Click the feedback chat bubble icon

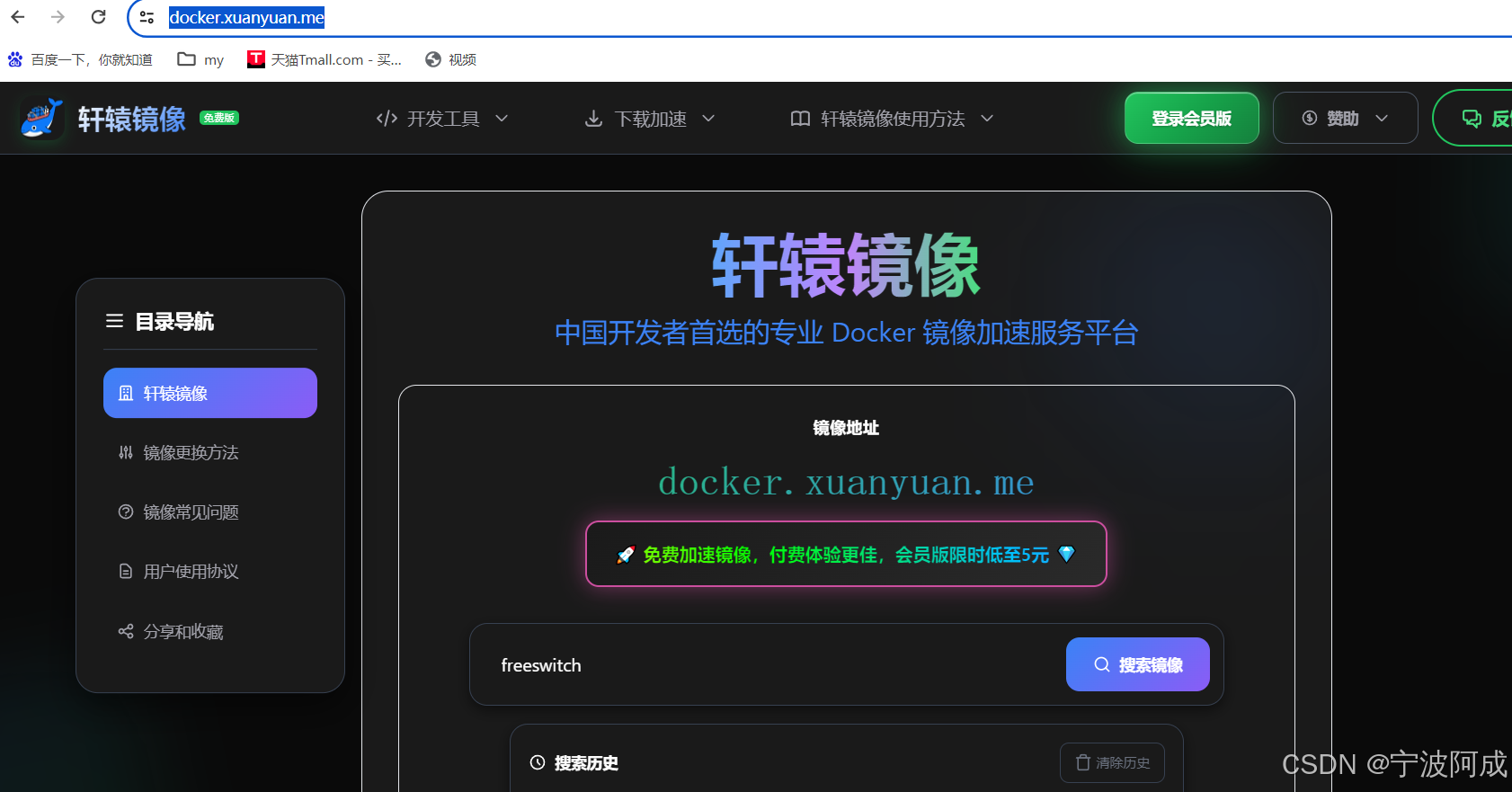[x=1472, y=119]
